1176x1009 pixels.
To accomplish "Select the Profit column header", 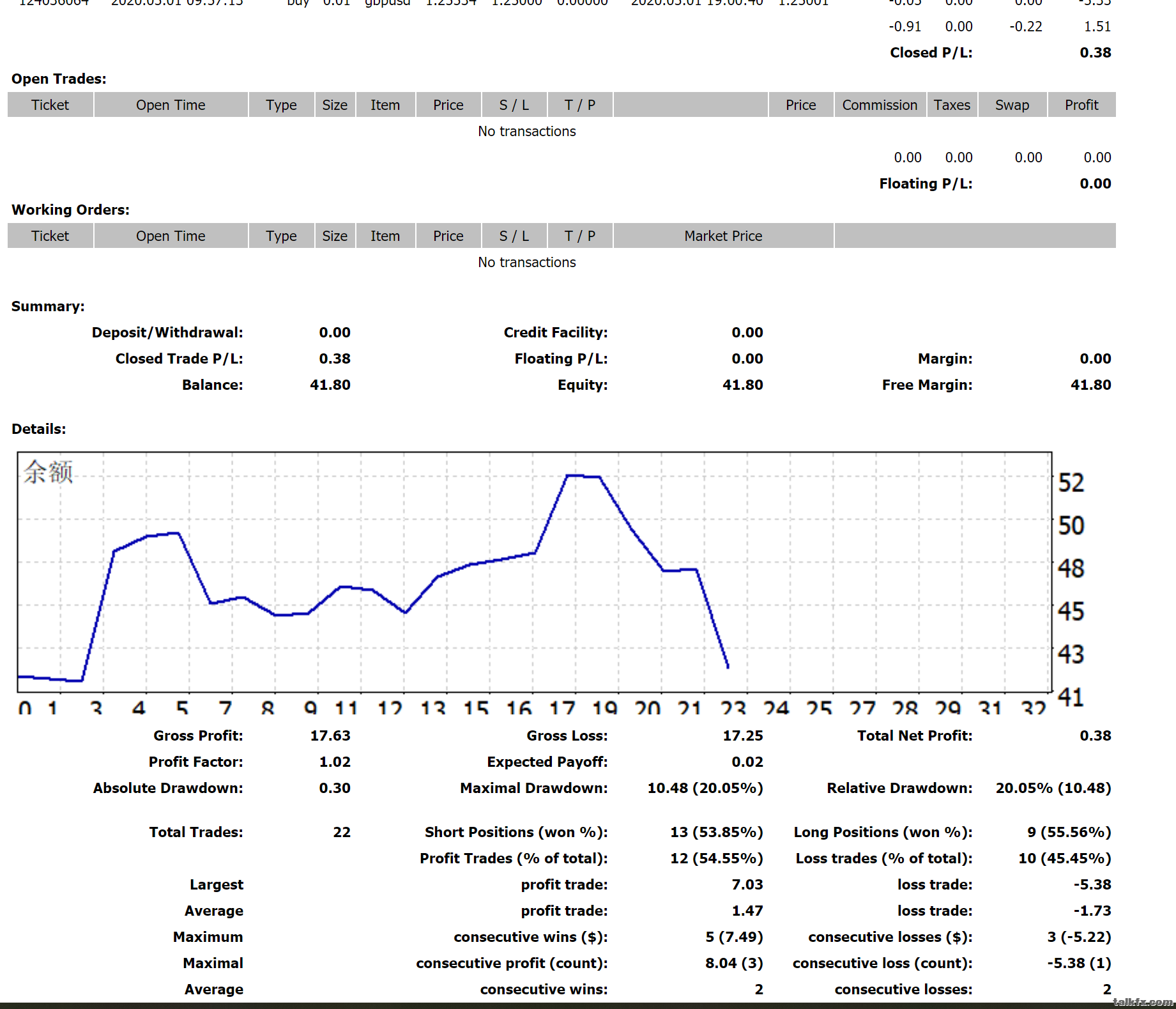I will pos(1081,105).
